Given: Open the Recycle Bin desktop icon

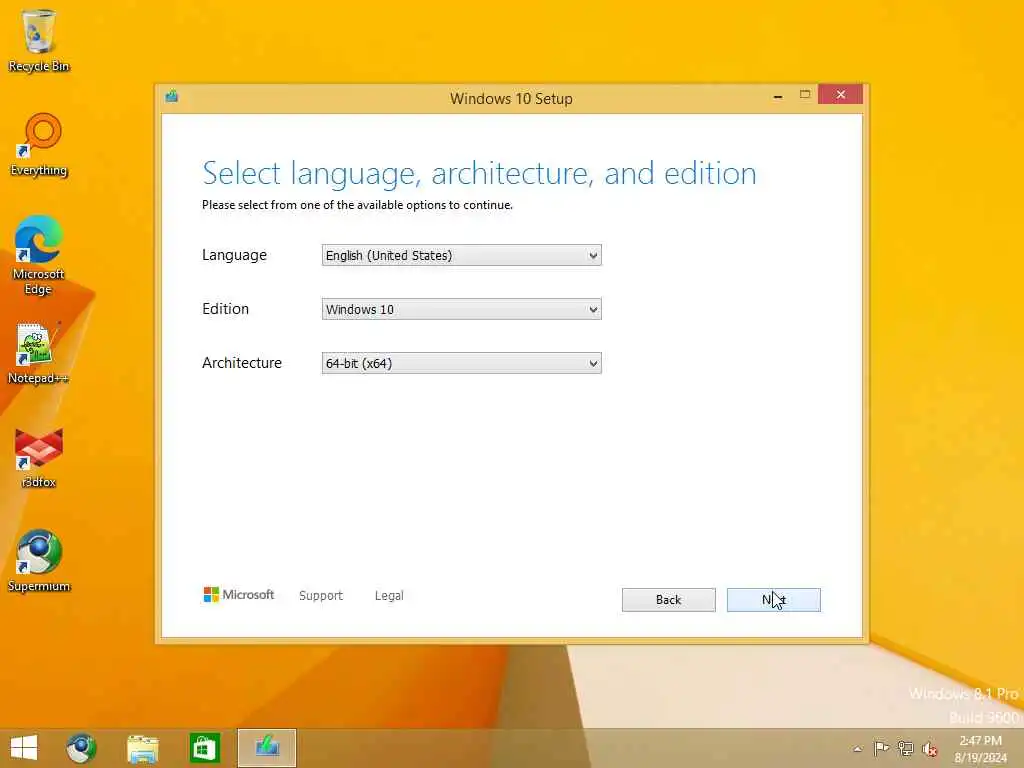Looking at the screenshot, I should tap(39, 40).
